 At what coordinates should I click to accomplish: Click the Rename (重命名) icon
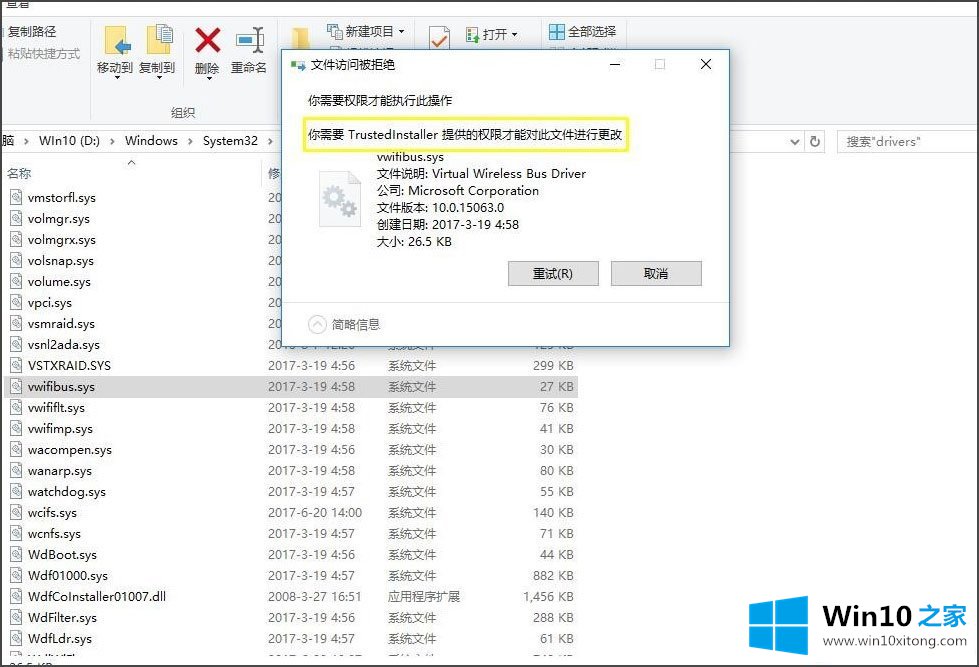click(249, 41)
